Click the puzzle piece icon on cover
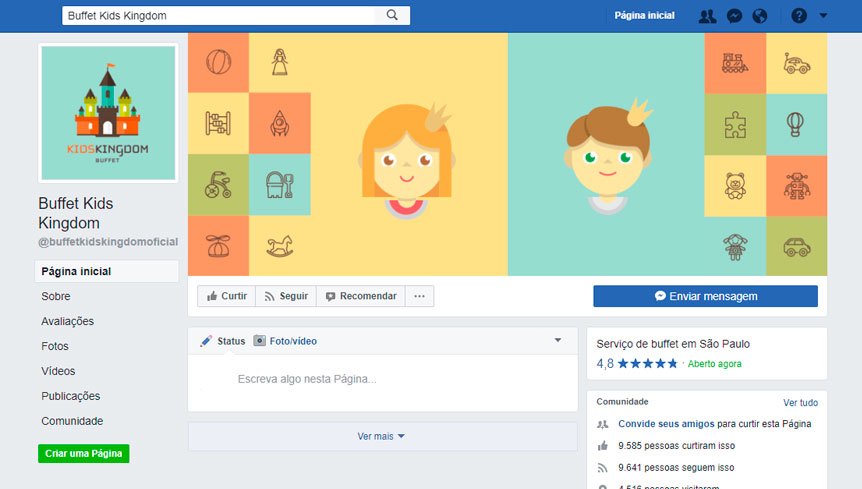Image resolution: width=862 pixels, height=489 pixels. [735, 125]
